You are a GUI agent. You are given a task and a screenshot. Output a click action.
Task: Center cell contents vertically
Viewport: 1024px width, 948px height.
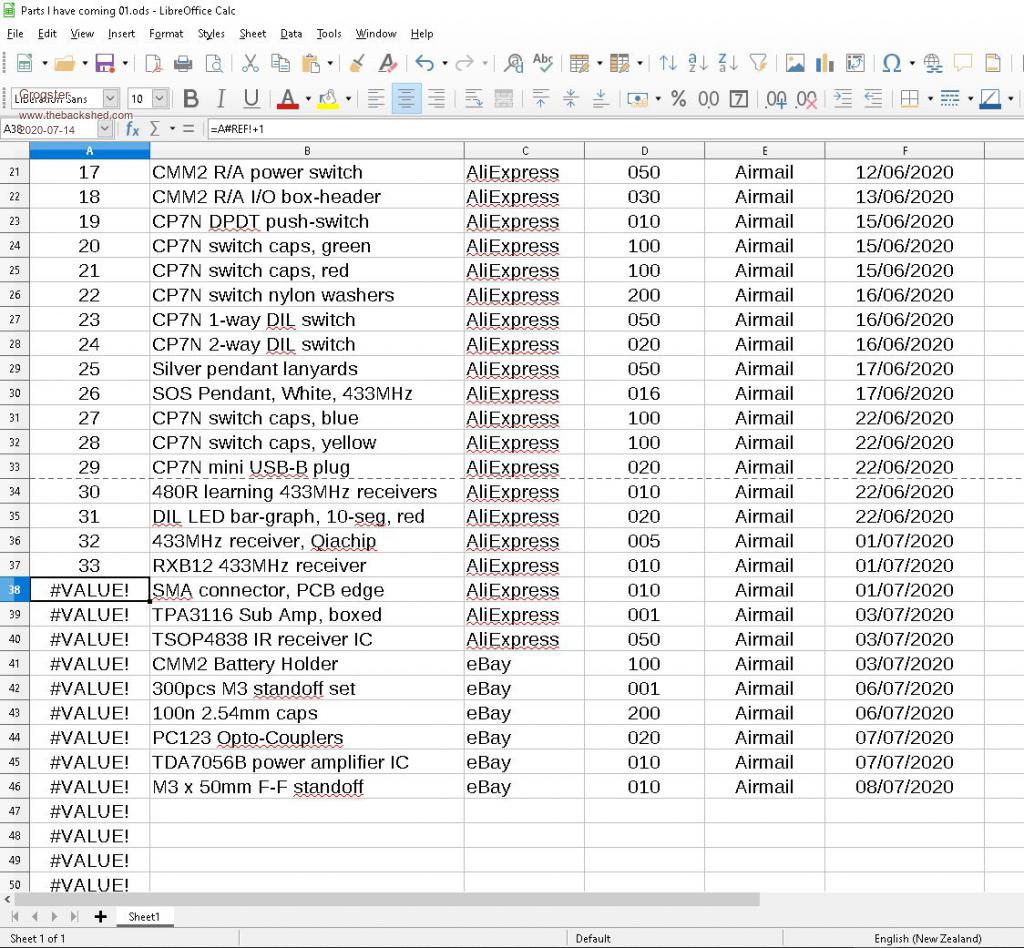click(x=570, y=99)
